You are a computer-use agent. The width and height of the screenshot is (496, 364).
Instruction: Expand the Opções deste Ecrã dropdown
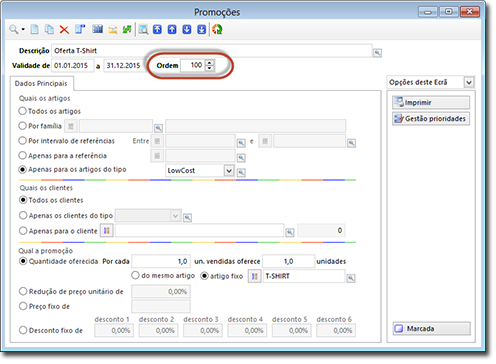469,82
